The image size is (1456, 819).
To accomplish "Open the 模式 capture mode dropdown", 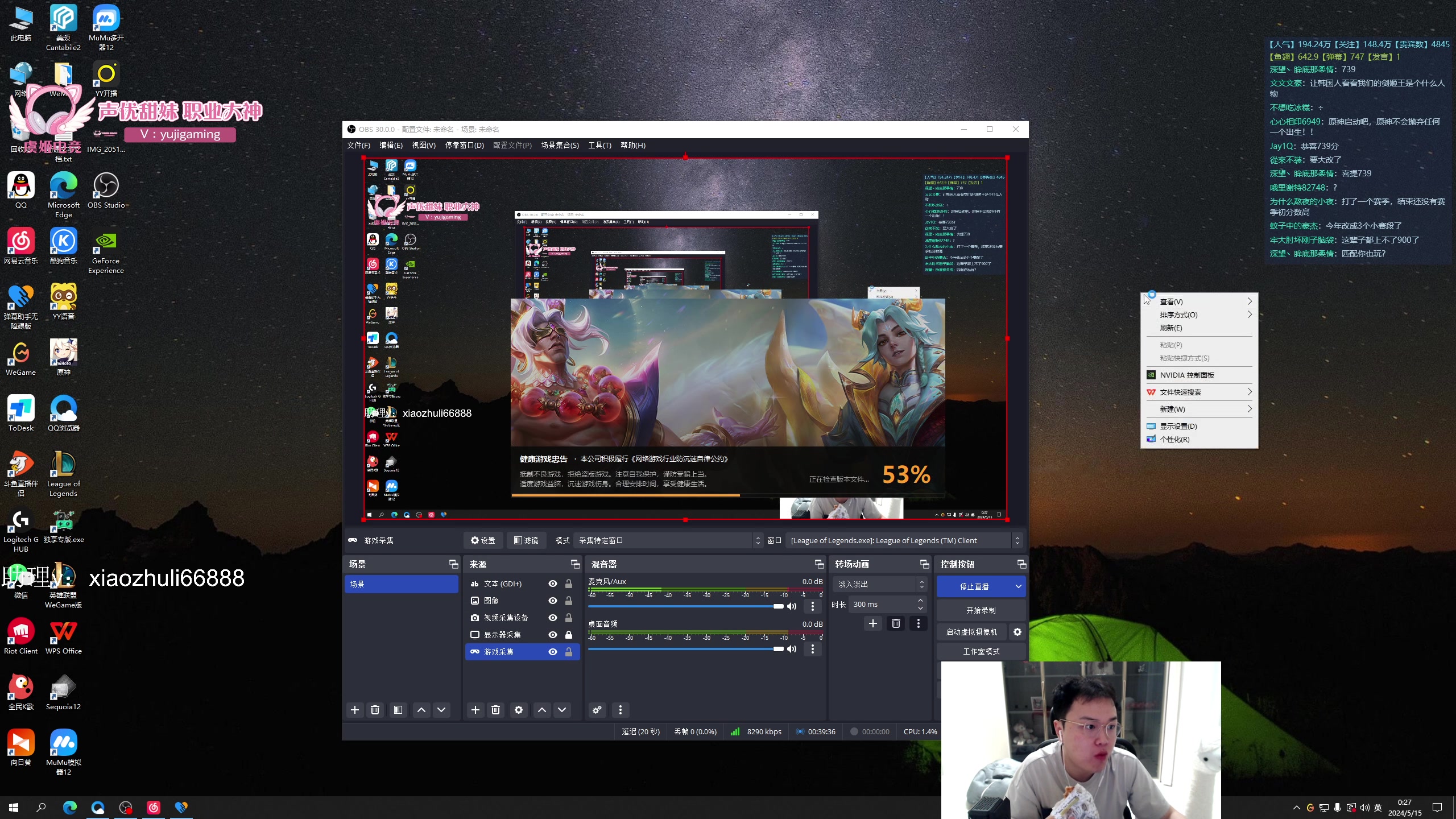I will coord(669,540).
